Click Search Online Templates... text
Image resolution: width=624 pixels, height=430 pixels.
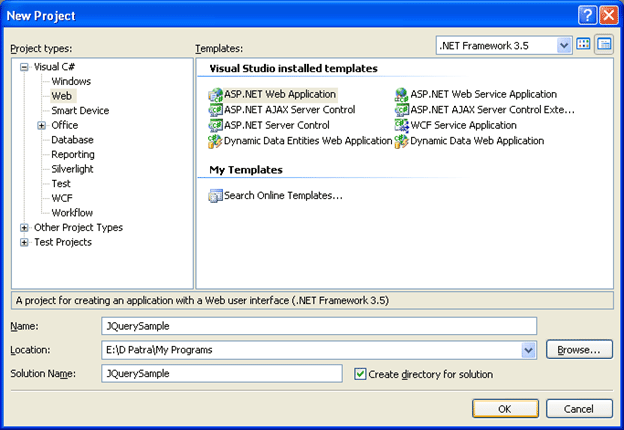click(283, 196)
